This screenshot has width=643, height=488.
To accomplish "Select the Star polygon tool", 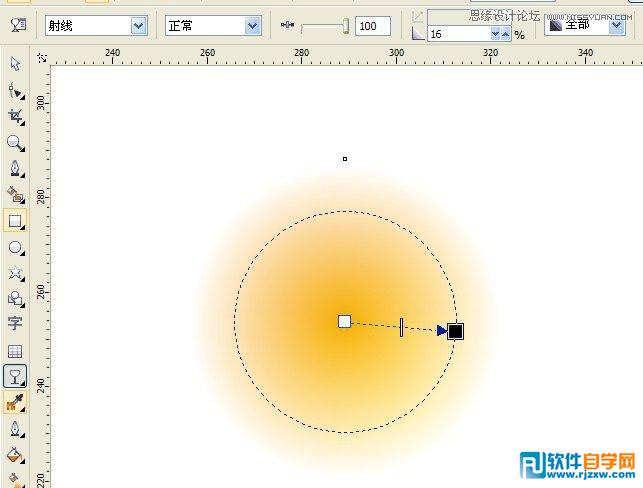I will coord(16,273).
